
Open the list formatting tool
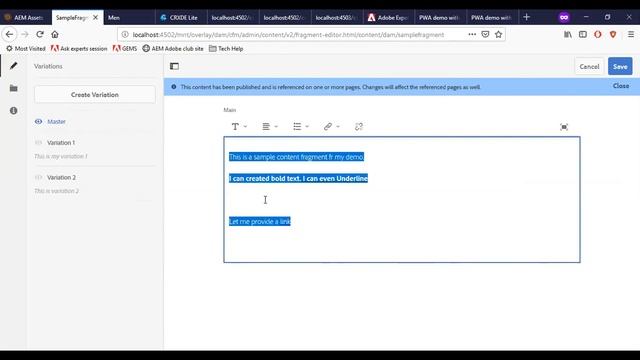point(297,127)
